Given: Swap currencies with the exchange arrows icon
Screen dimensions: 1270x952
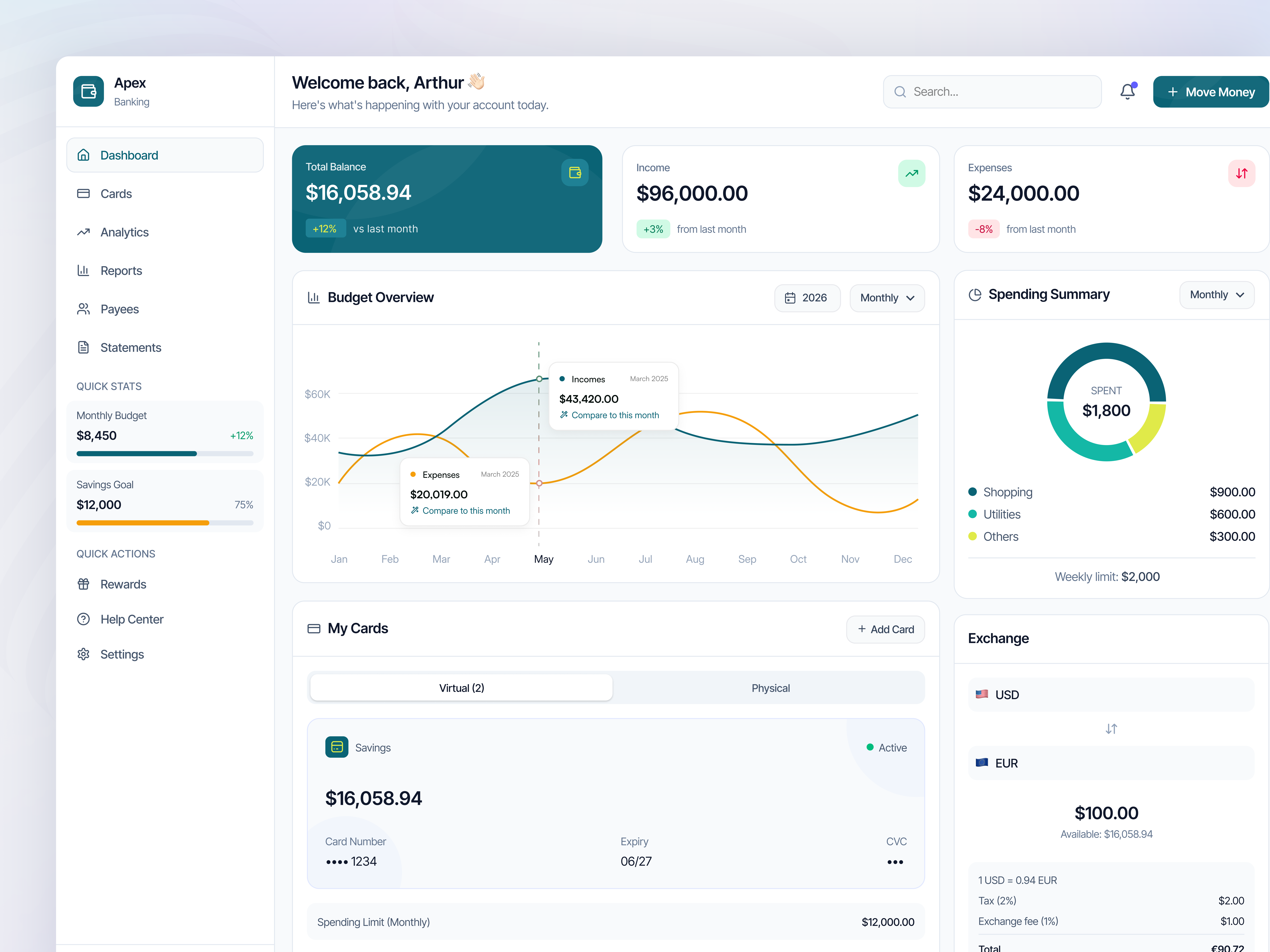Looking at the screenshot, I should point(1111,729).
